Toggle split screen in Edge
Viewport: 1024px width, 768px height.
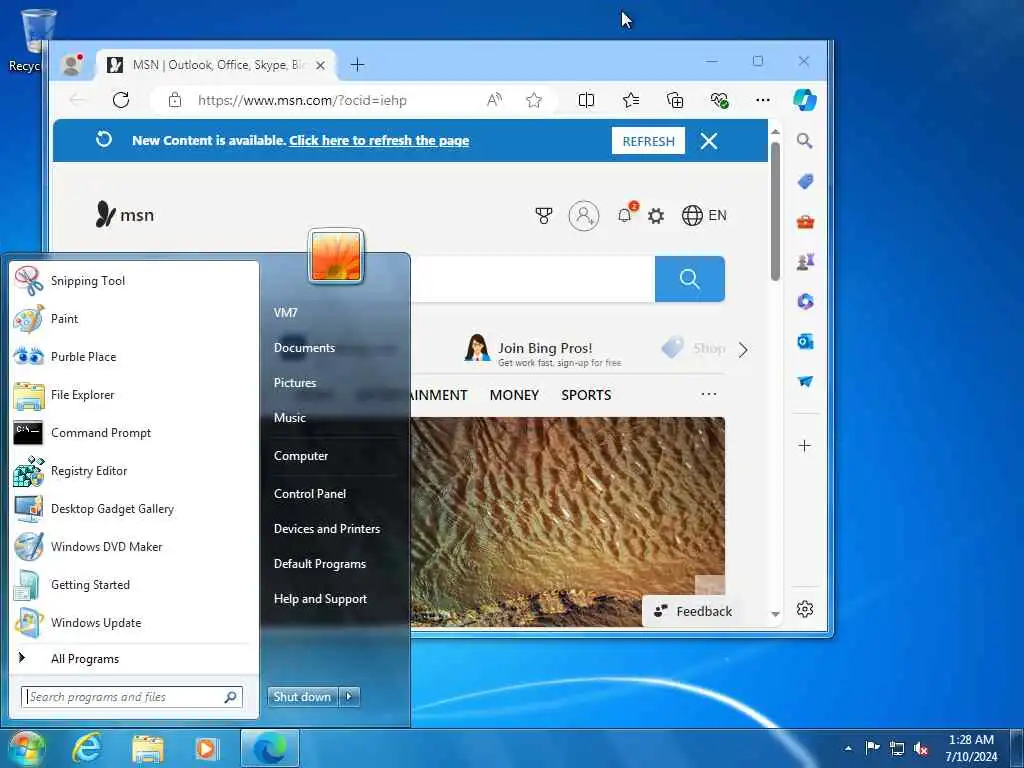pyautogui.click(x=586, y=100)
